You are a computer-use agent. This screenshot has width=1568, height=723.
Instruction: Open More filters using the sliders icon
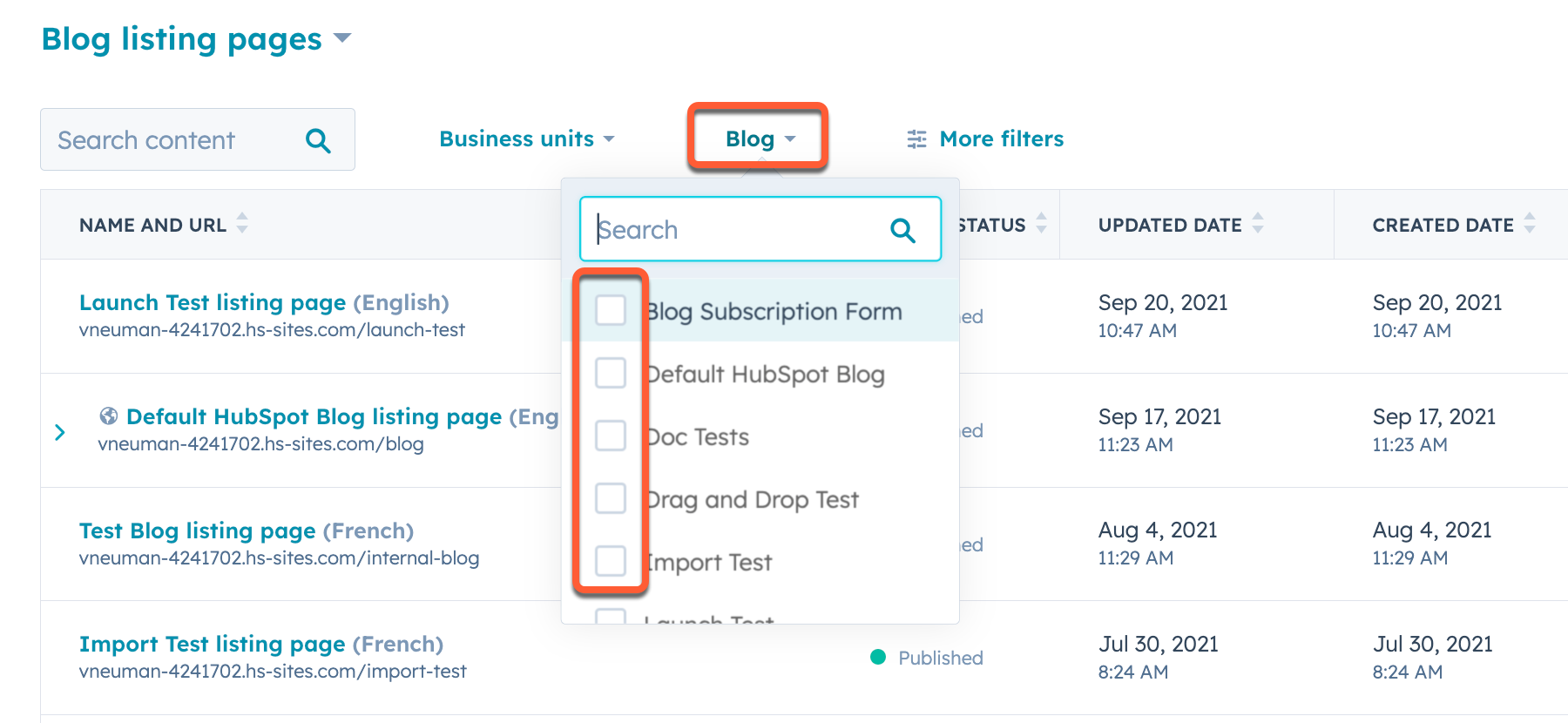tap(916, 139)
